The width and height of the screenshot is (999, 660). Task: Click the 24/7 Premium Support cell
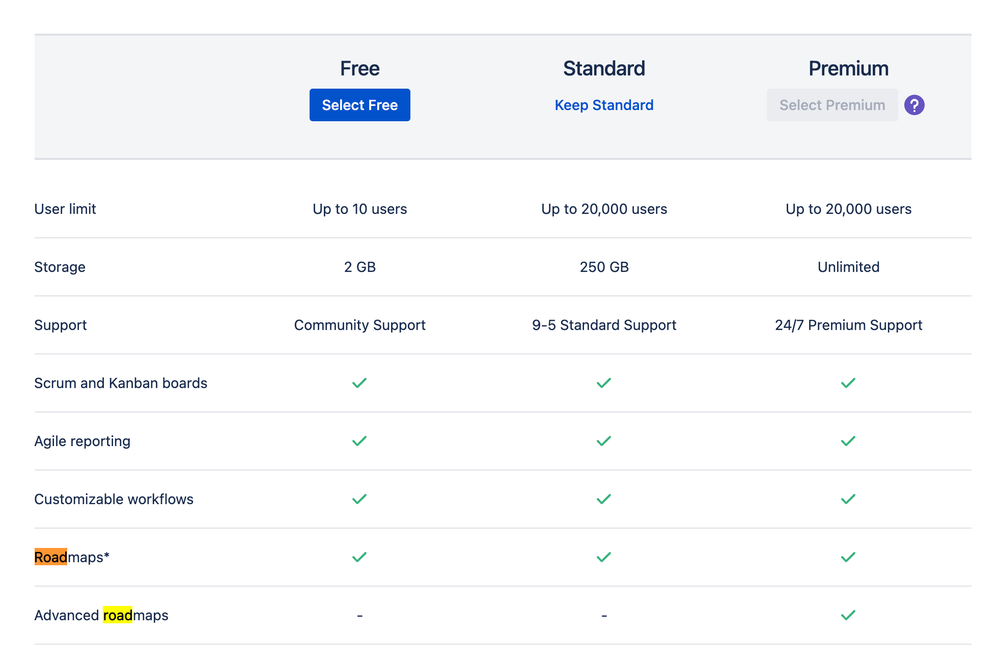click(x=848, y=325)
